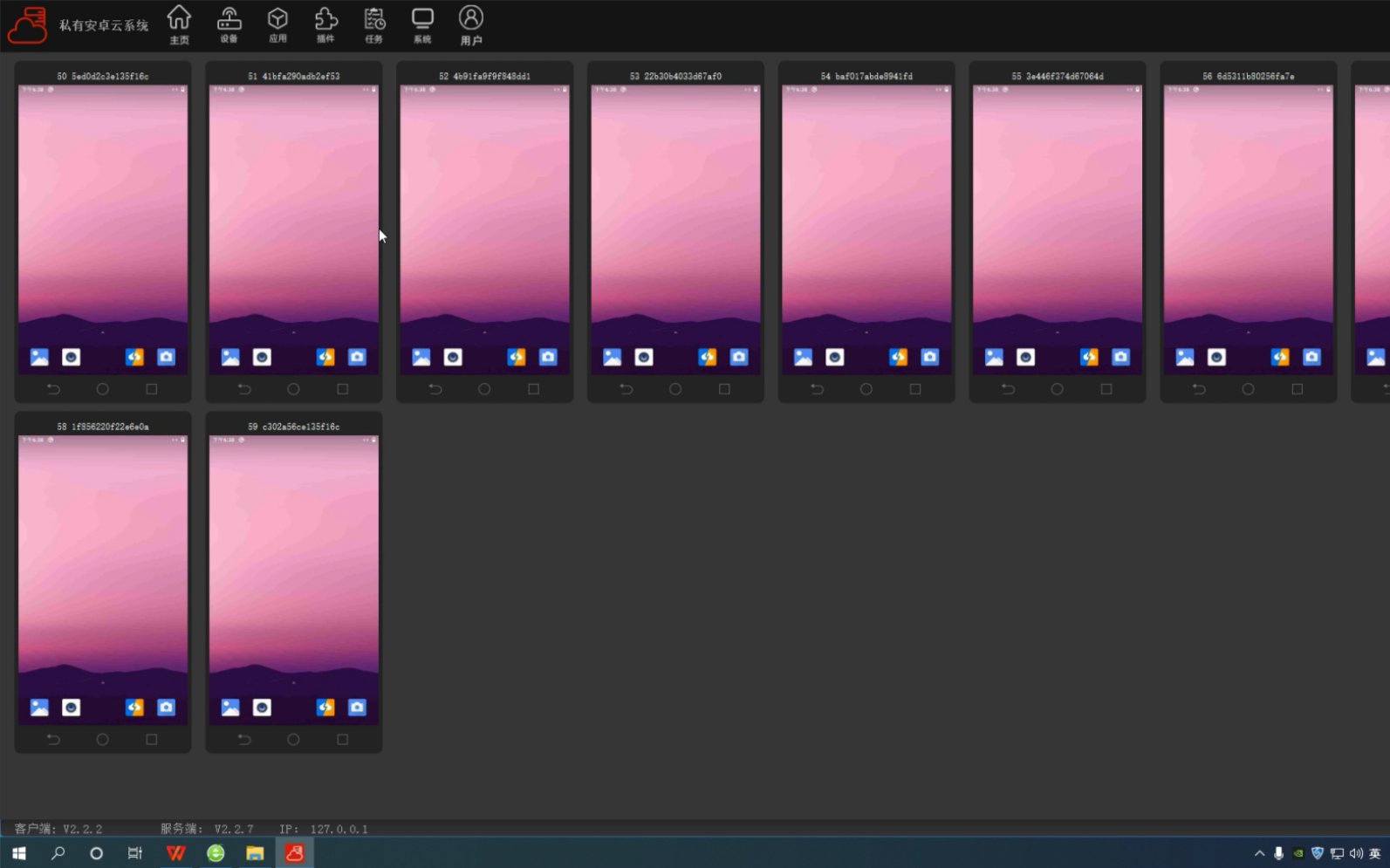Open blue Camera app on device 55

click(1121, 357)
